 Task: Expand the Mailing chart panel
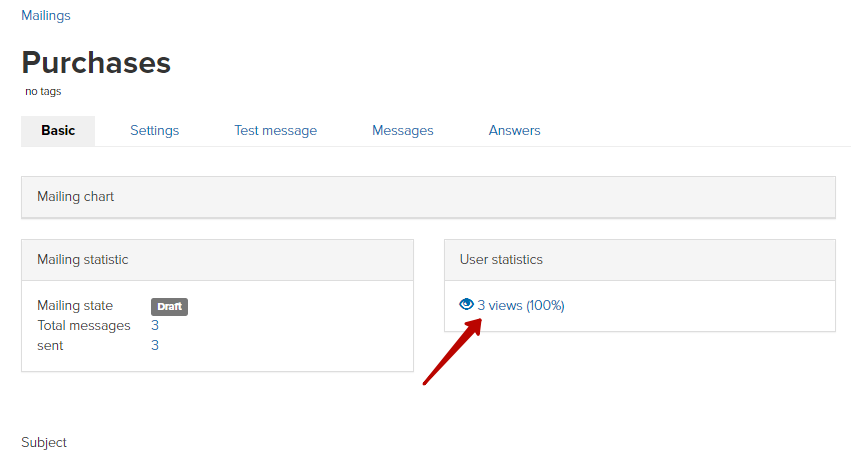tap(428, 197)
